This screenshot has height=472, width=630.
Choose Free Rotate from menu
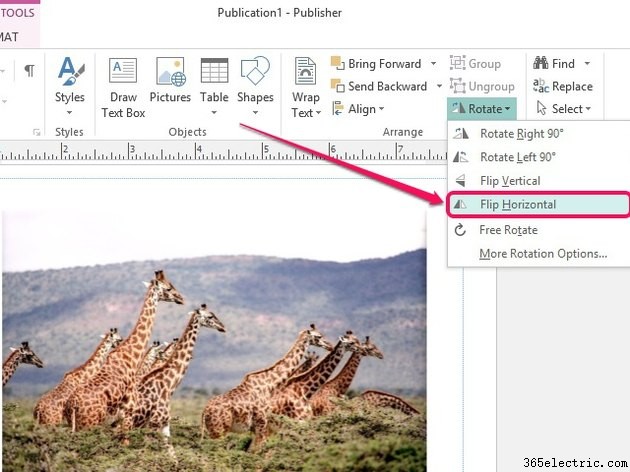(538, 230)
